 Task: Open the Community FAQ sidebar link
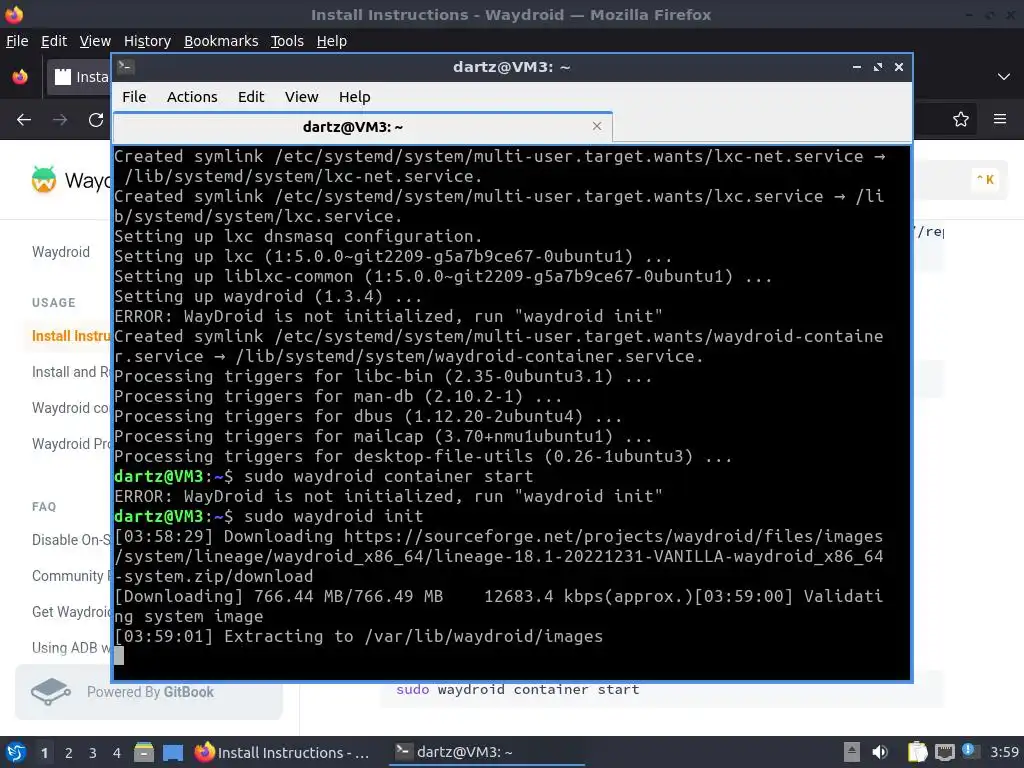[x=71, y=576]
